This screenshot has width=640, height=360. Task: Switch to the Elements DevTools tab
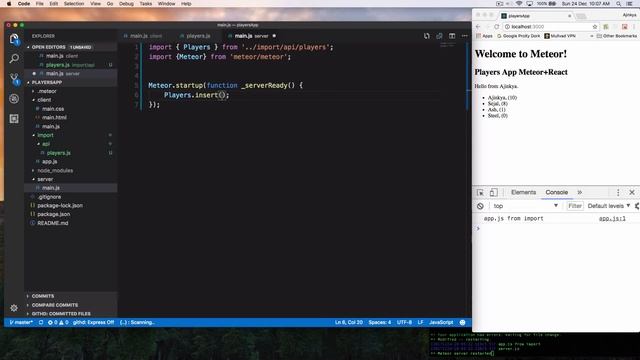[x=523, y=192]
